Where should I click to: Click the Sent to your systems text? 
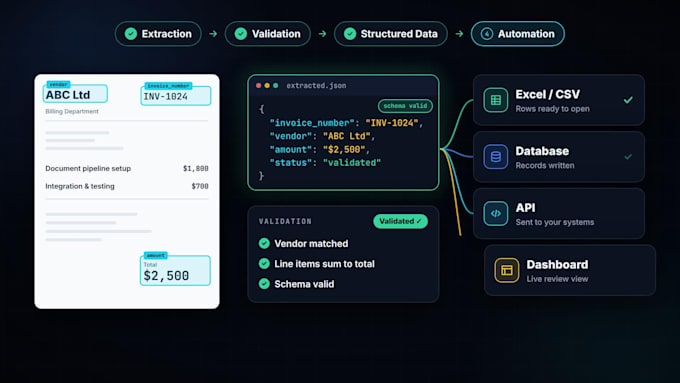point(555,222)
